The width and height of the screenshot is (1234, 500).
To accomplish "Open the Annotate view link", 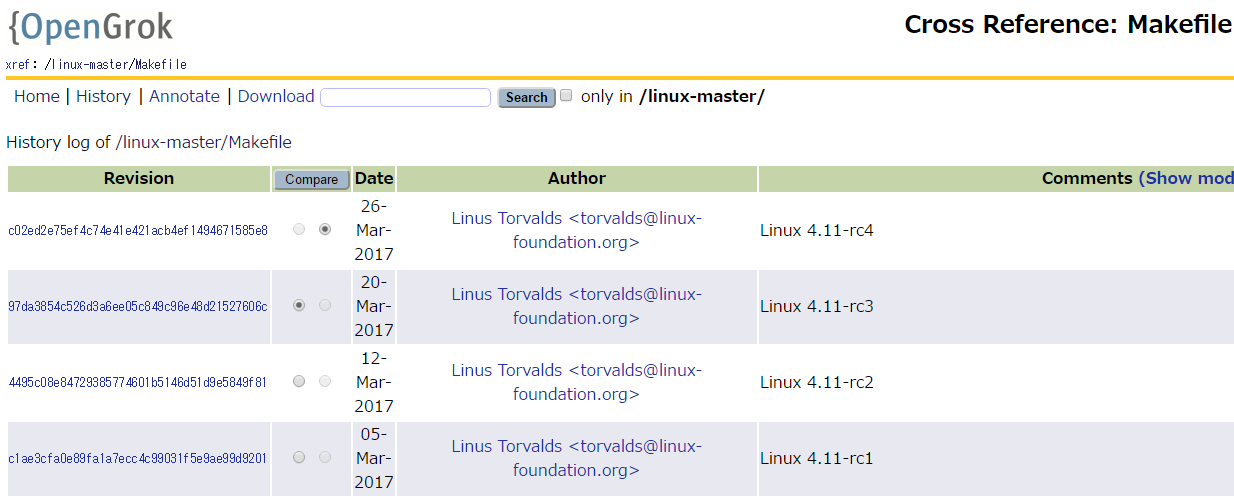I will click(x=184, y=96).
